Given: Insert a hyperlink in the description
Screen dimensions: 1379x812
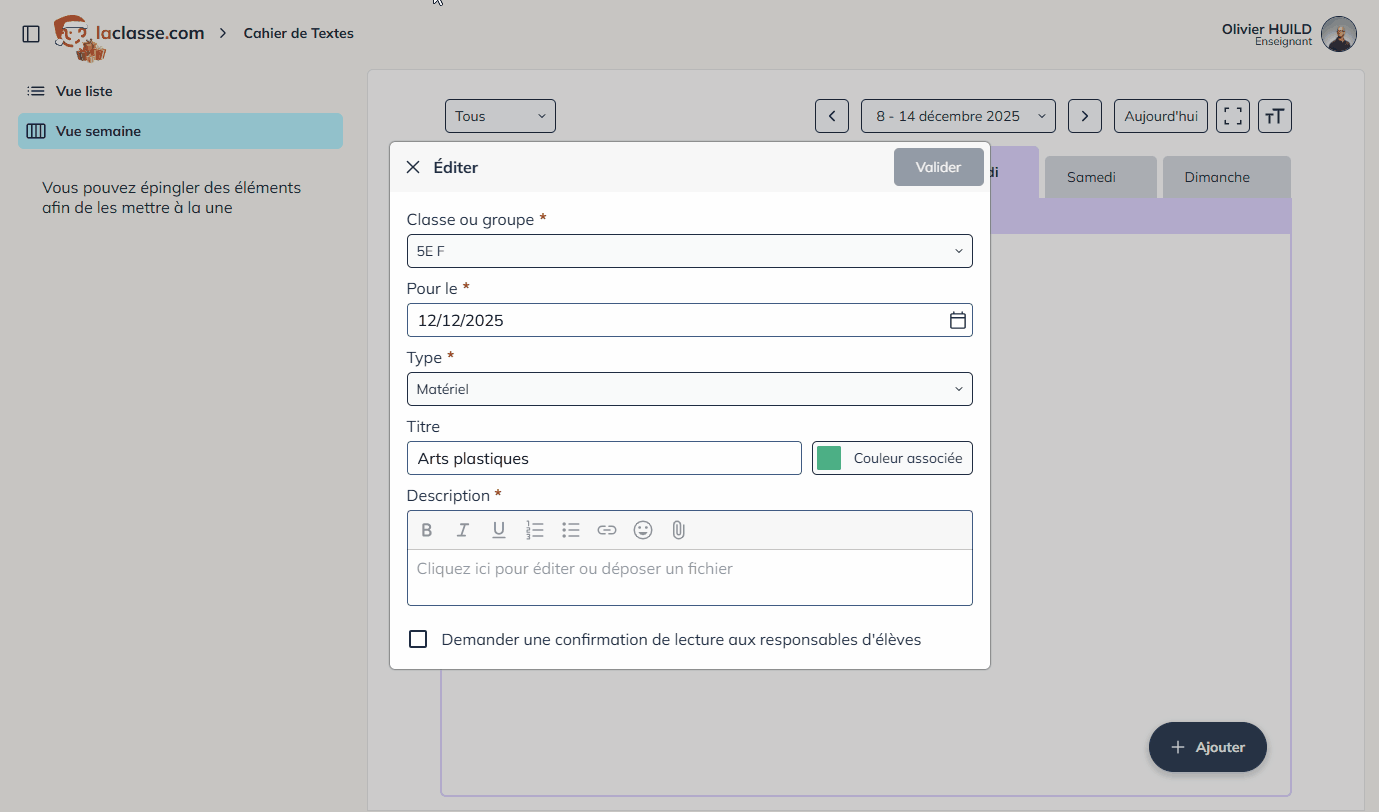Looking at the screenshot, I should point(607,530).
